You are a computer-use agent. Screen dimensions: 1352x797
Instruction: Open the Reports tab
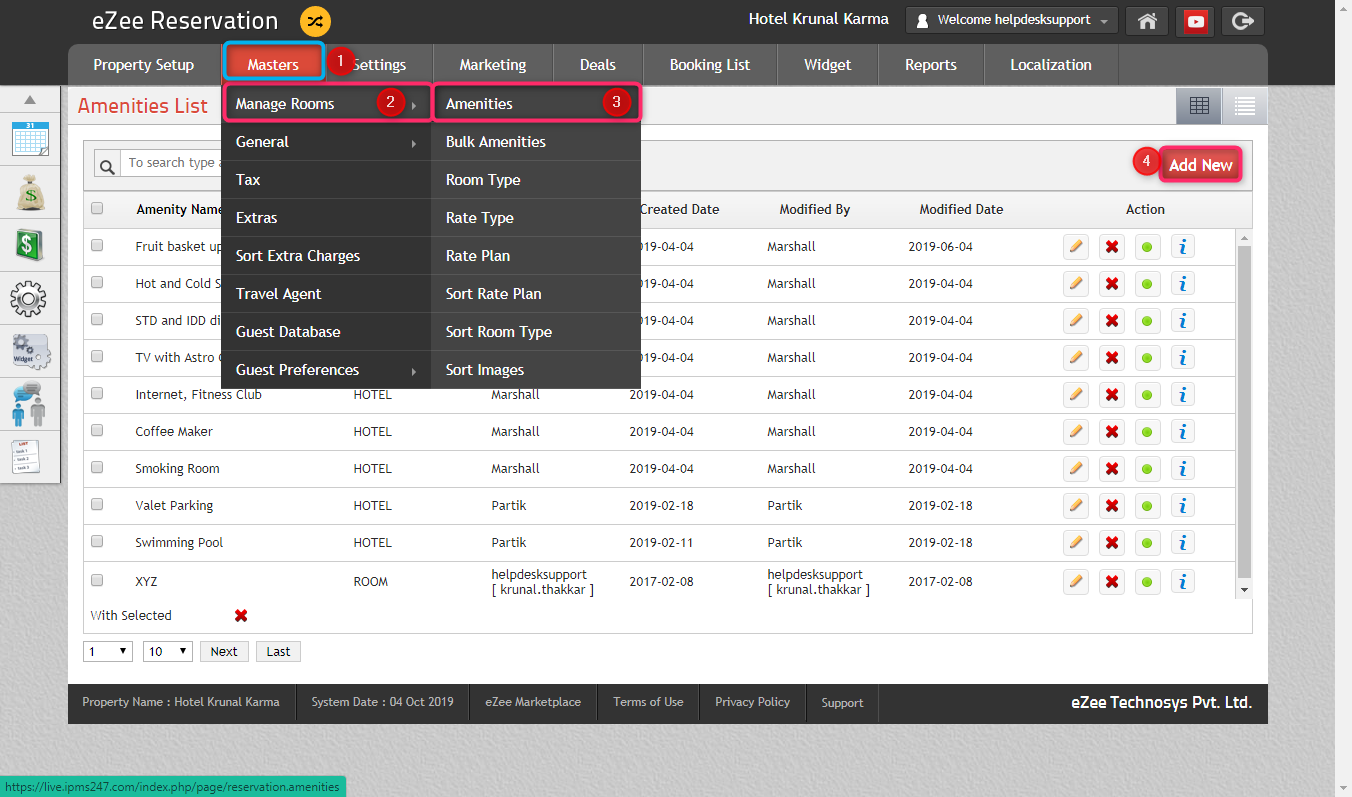pyautogui.click(x=931, y=64)
